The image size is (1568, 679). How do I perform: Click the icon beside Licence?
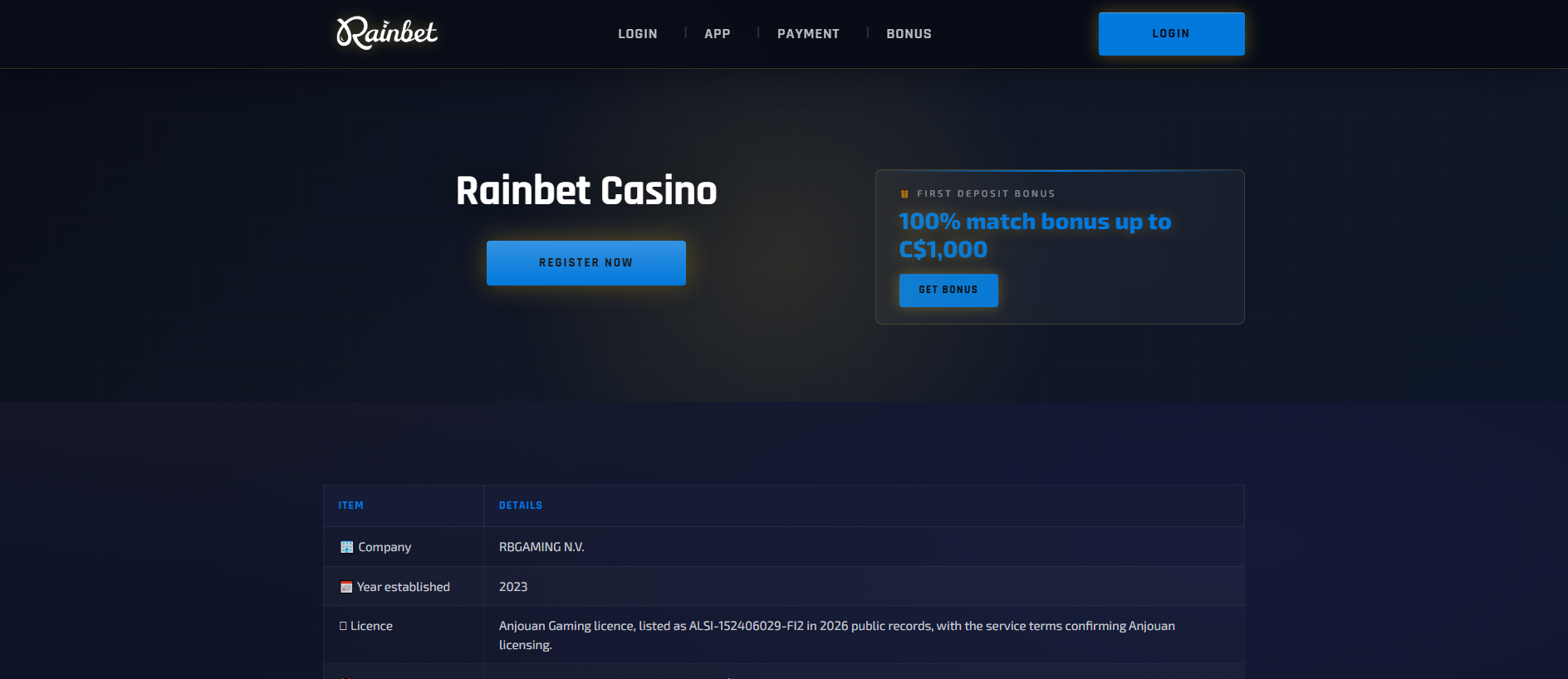pyautogui.click(x=343, y=626)
